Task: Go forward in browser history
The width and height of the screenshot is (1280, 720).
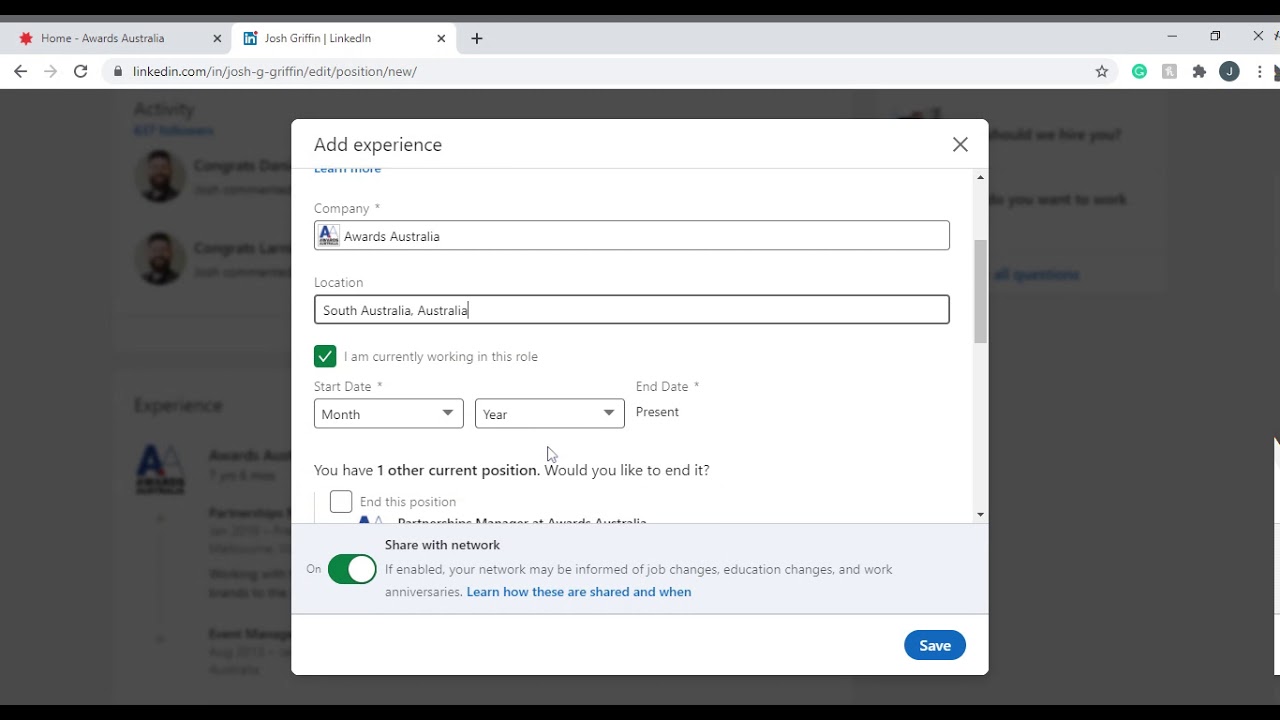Action: pyautogui.click(x=51, y=71)
